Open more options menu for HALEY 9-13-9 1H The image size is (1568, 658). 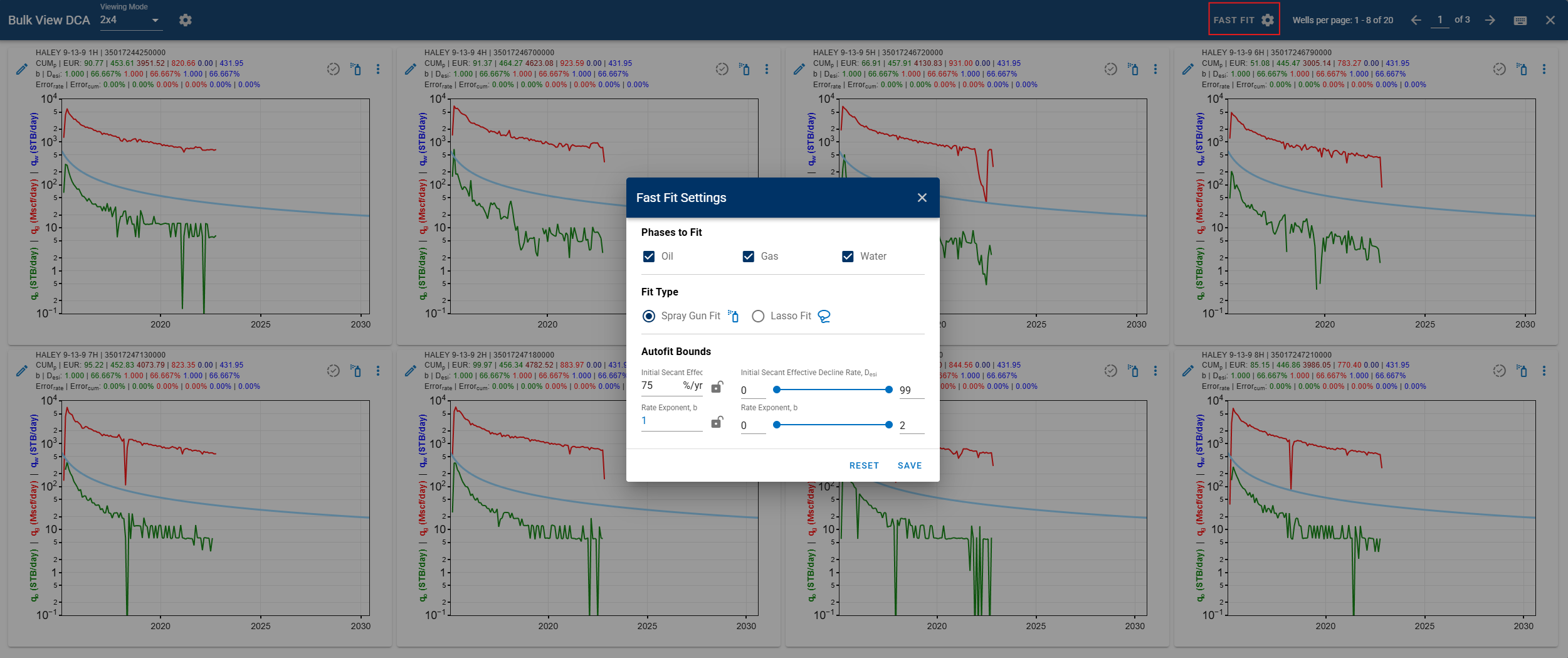378,69
